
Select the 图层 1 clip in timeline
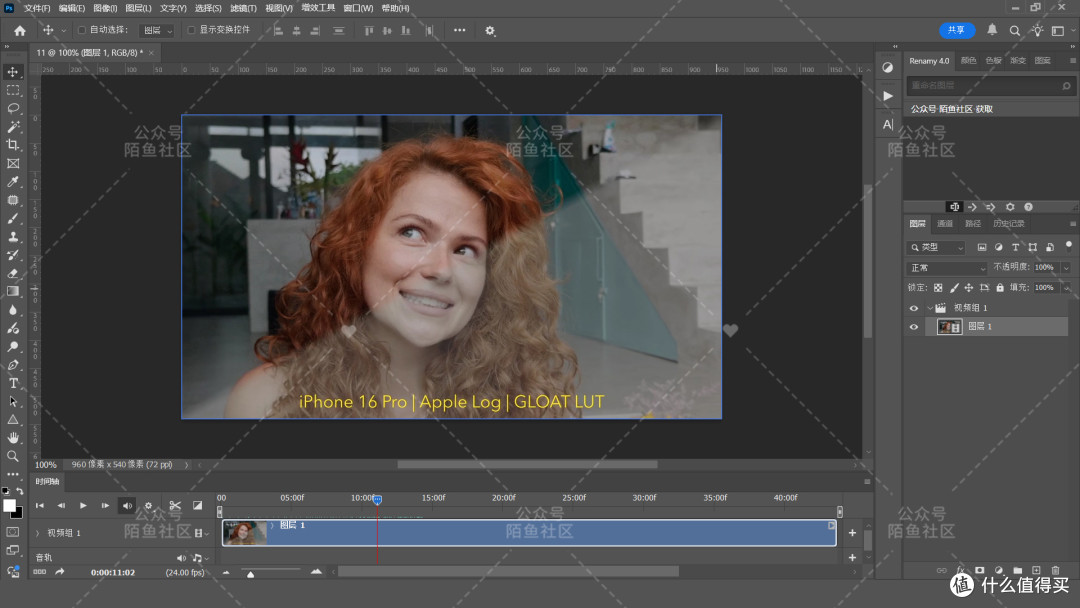(529, 533)
